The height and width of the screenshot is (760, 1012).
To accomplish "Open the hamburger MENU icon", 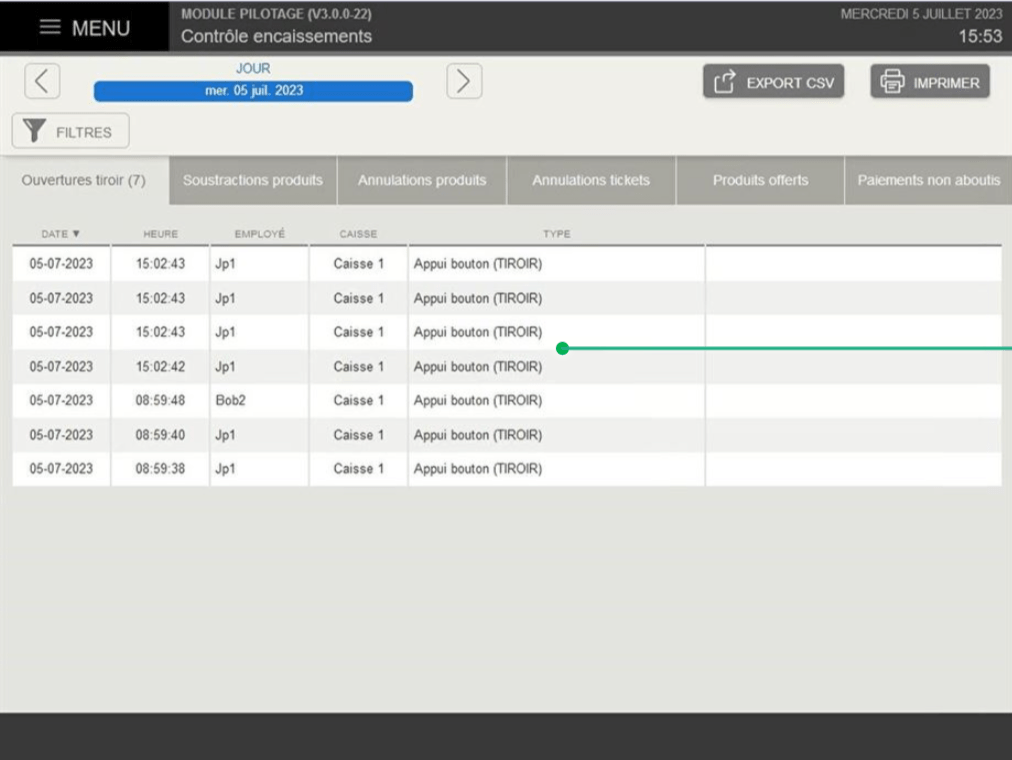I will [x=50, y=28].
